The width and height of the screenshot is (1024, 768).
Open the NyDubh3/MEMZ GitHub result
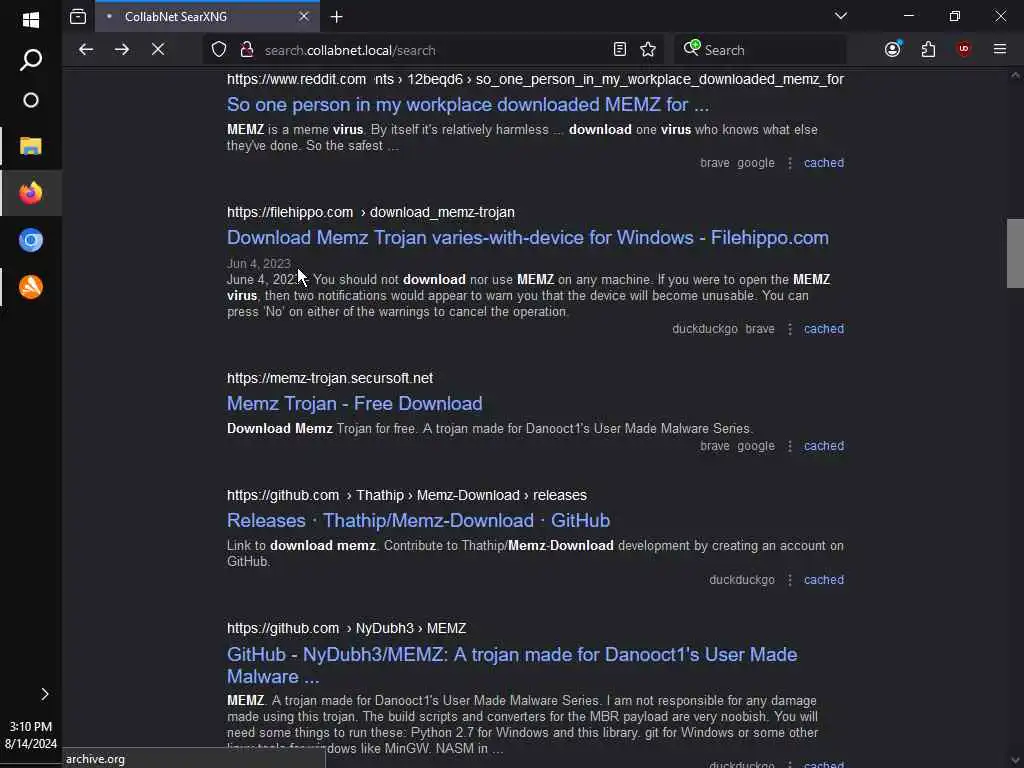coord(512,665)
